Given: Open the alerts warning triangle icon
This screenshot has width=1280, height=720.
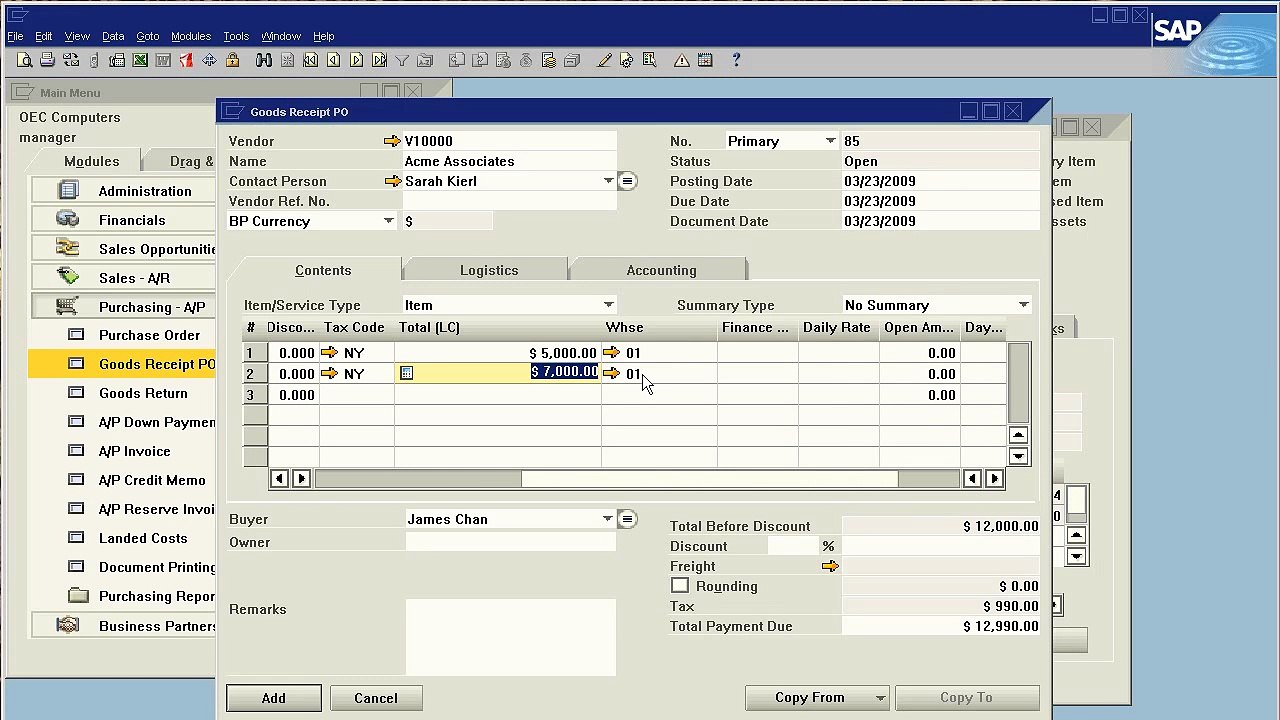Looking at the screenshot, I should [x=681, y=61].
